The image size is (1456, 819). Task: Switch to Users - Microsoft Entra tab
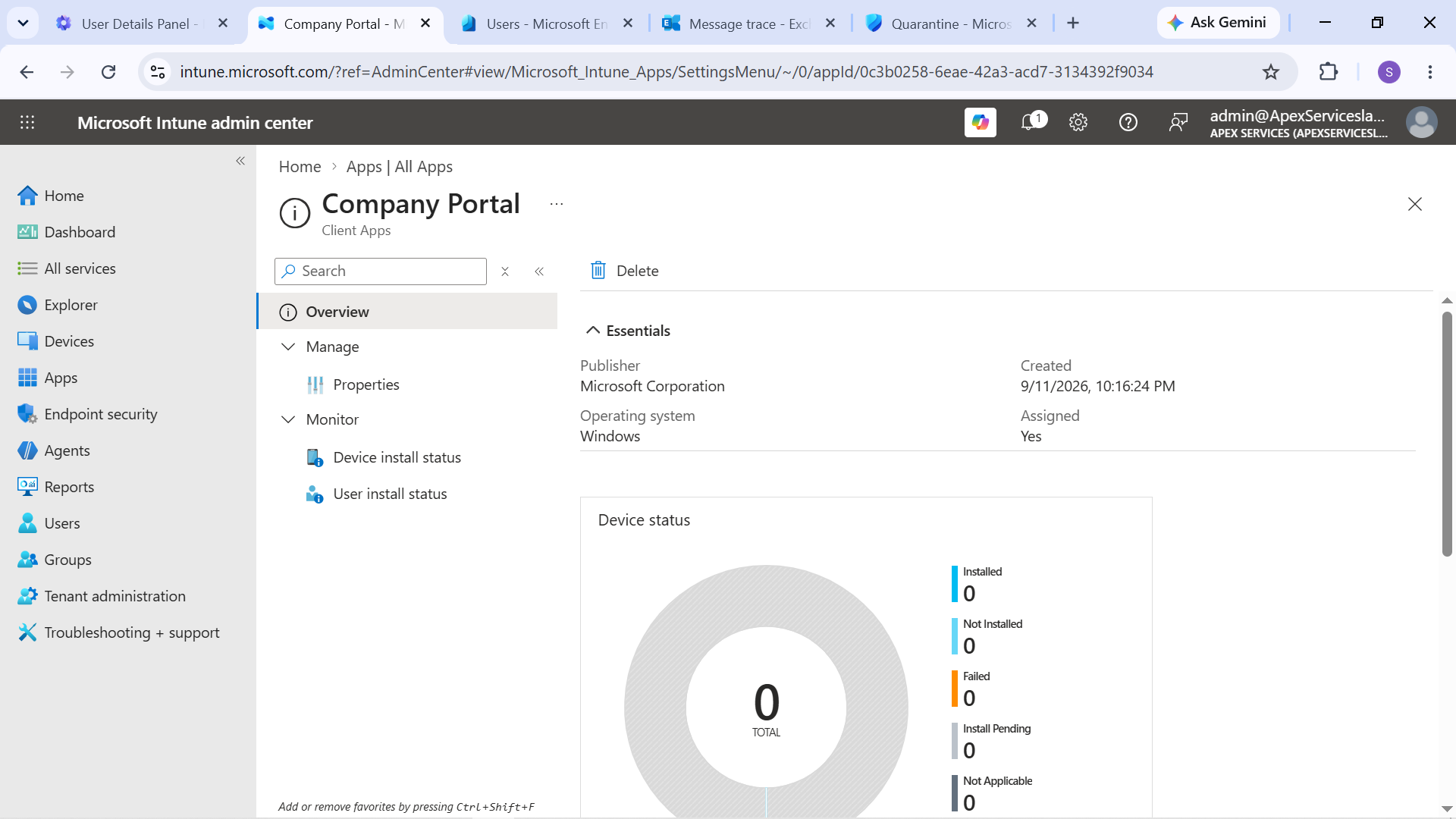point(546,24)
